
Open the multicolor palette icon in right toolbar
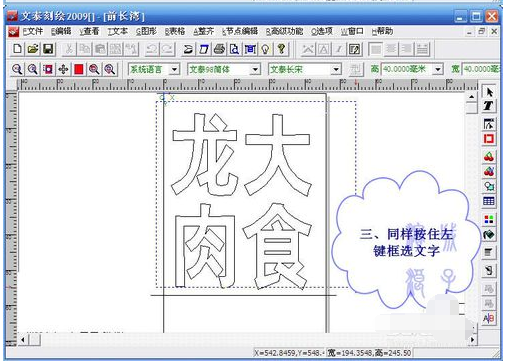489,219
